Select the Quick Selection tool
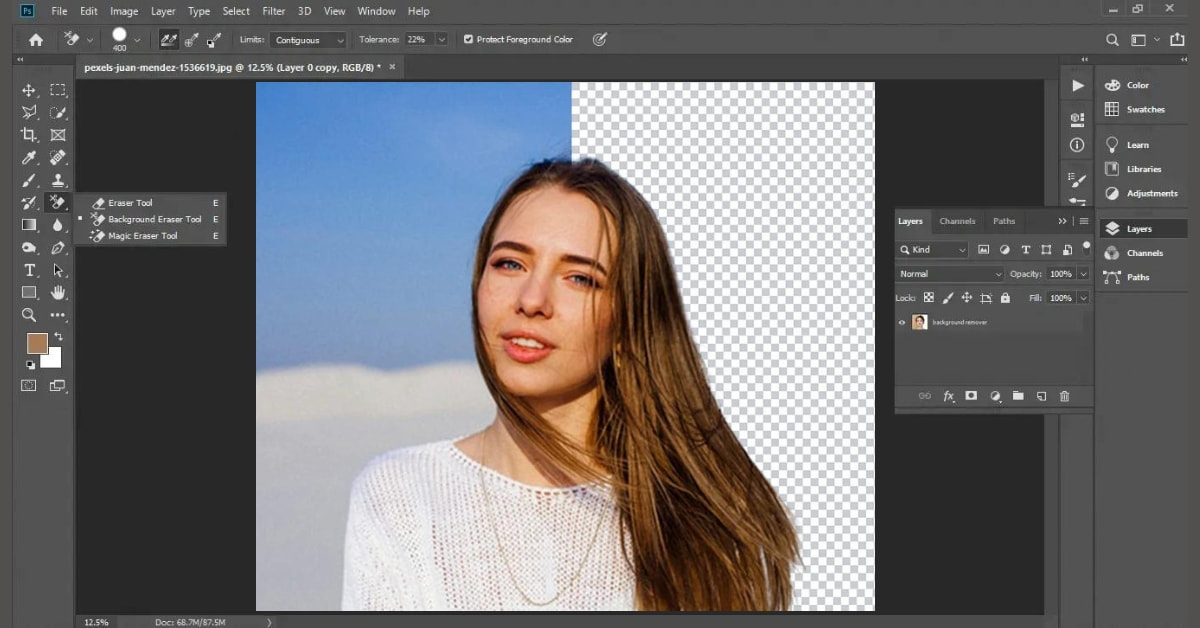Image resolution: width=1200 pixels, height=628 pixels. click(x=58, y=112)
